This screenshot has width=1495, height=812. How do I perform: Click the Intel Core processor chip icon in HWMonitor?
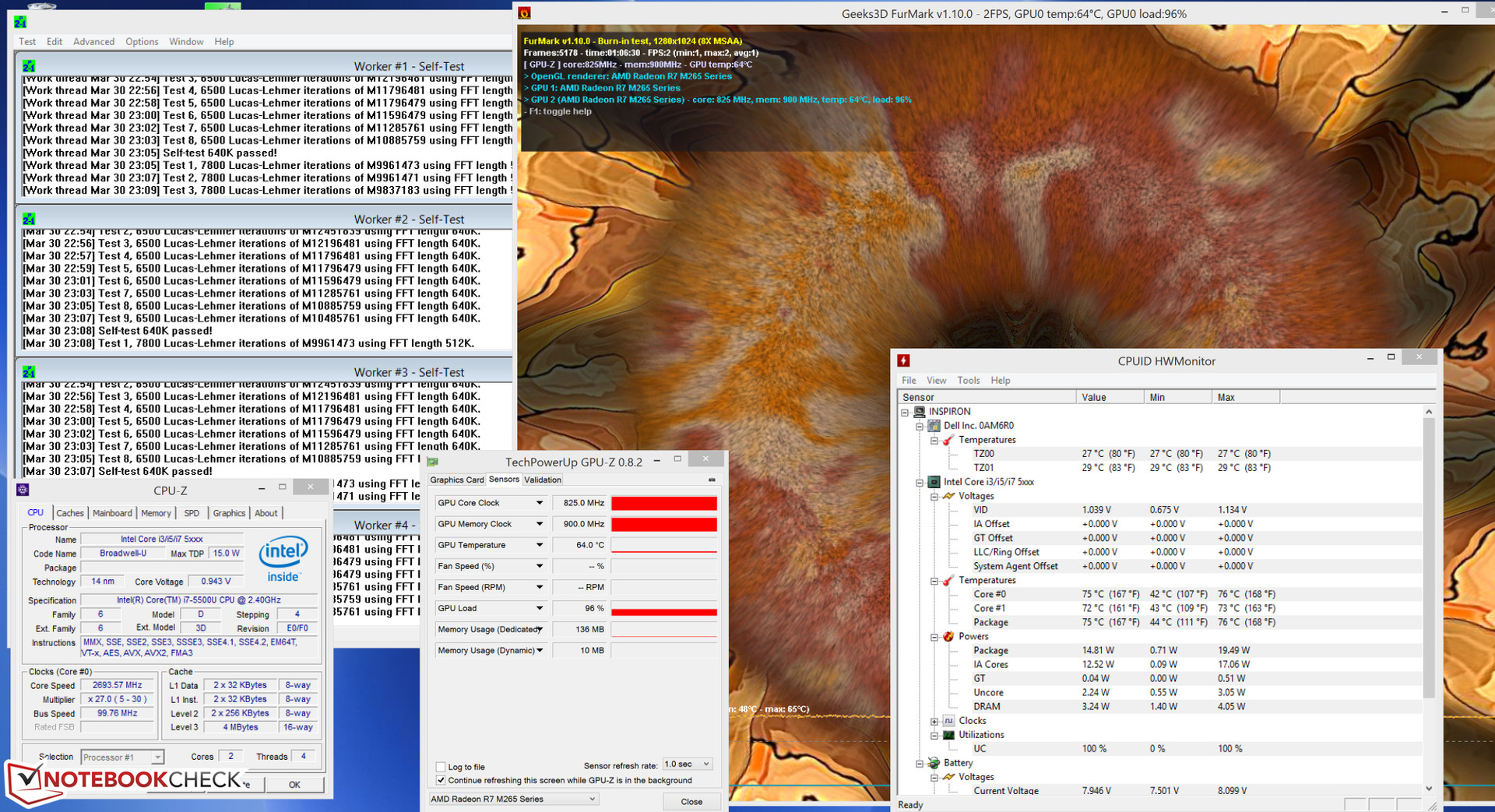(934, 482)
